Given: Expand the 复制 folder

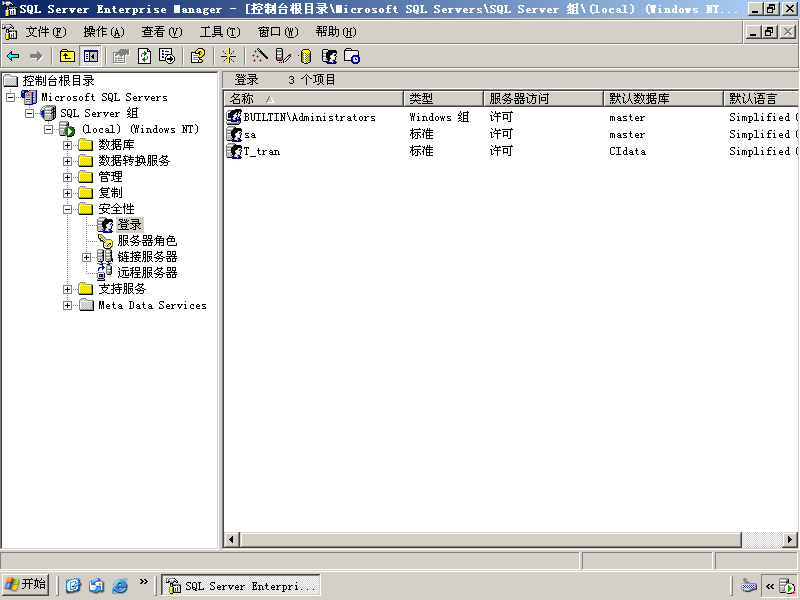Looking at the screenshot, I should (67, 193).
